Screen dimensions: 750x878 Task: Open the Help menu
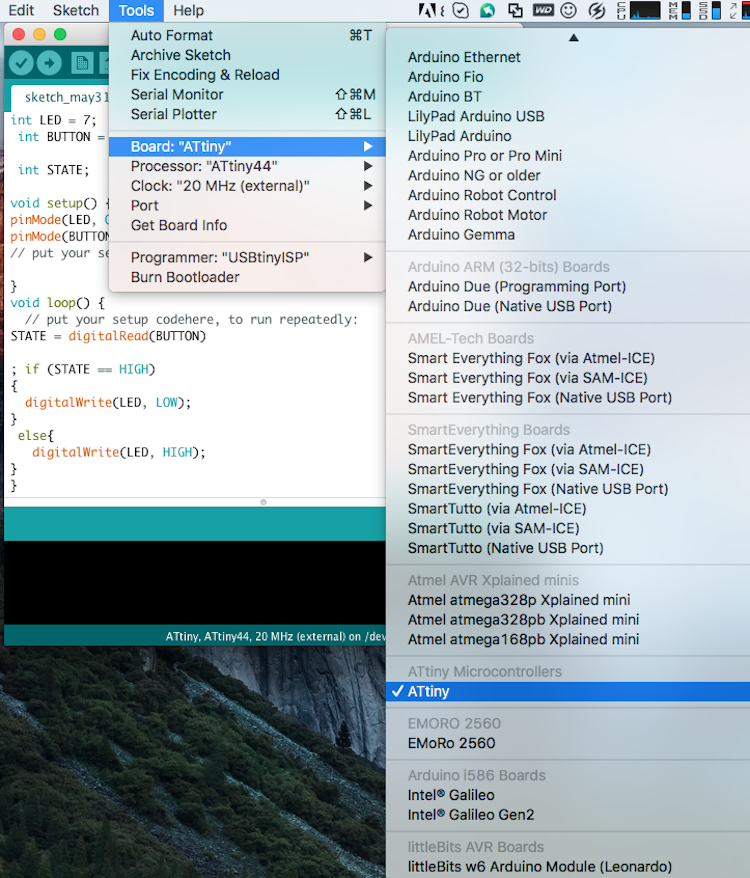coord(188,10)
